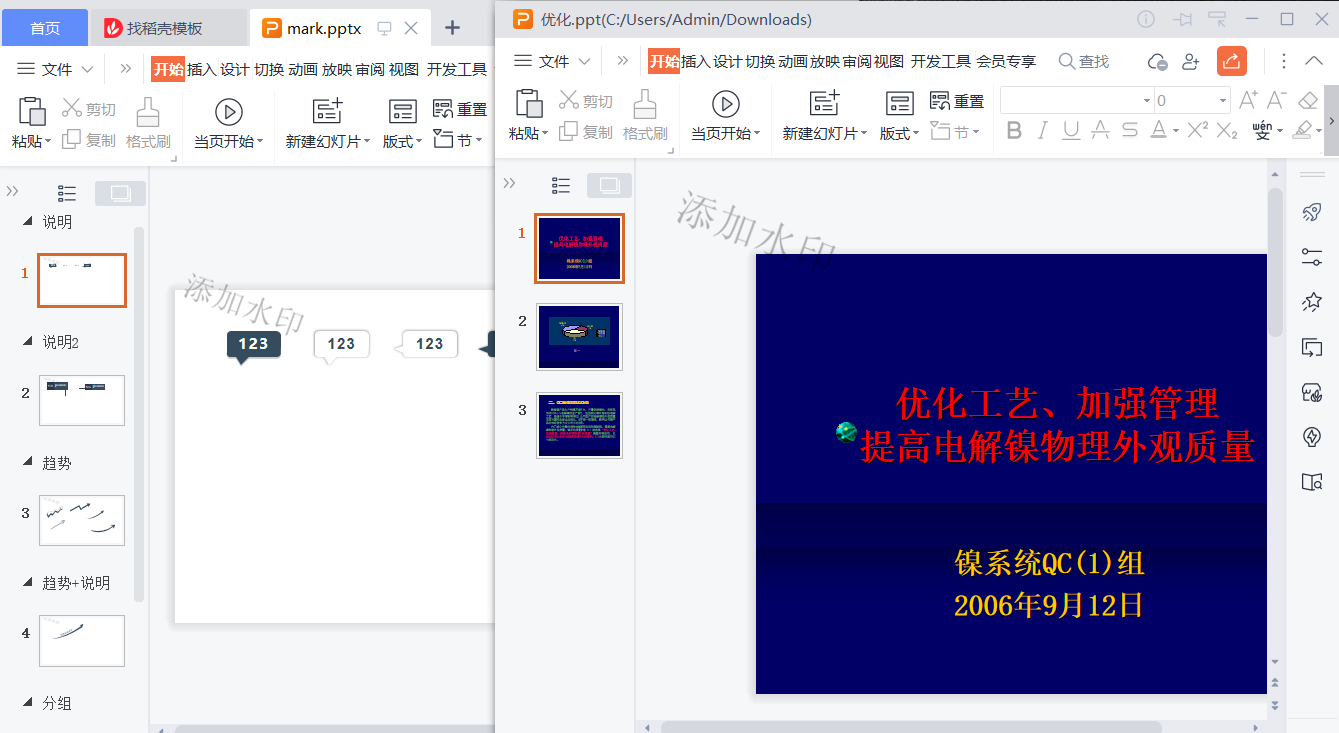
Task: Click Format Painter (格式刷) in mark.pptx window
Action: click(148, 122)
